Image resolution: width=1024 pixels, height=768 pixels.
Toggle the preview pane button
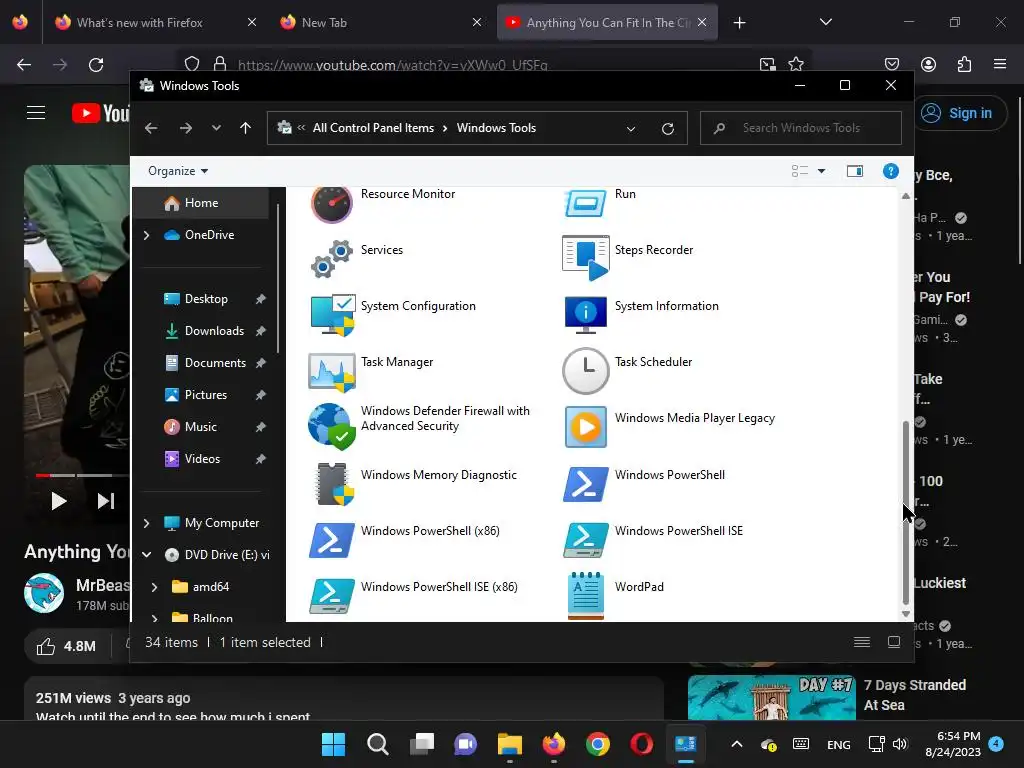tap(855, 171)
